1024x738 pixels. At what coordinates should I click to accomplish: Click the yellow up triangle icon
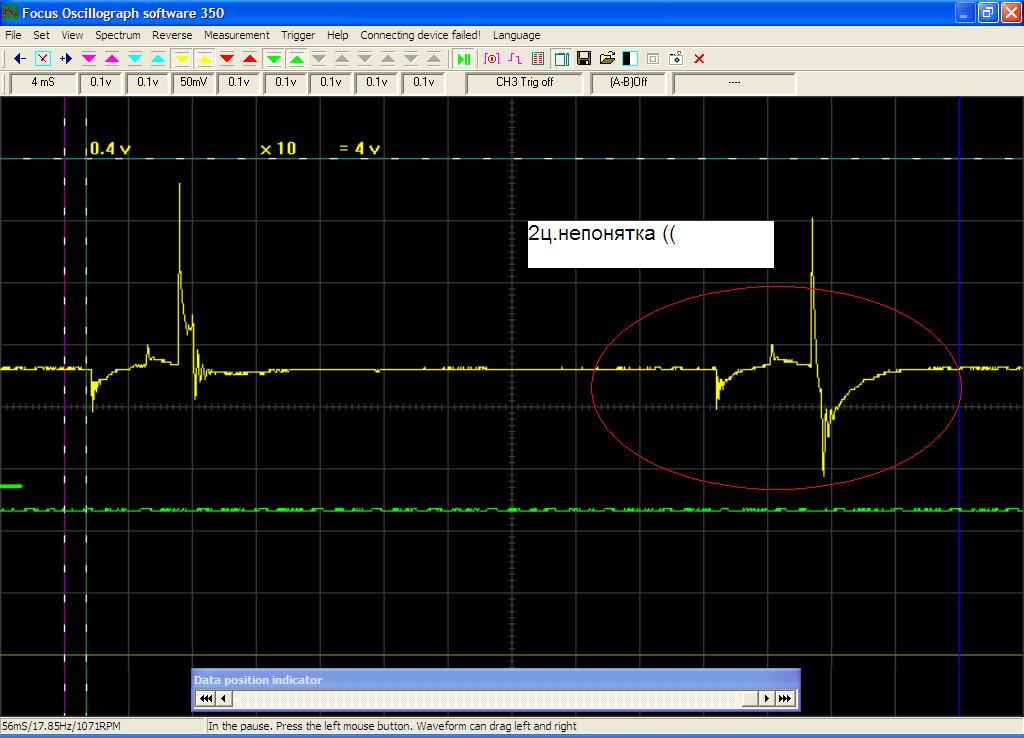point(204,59)
